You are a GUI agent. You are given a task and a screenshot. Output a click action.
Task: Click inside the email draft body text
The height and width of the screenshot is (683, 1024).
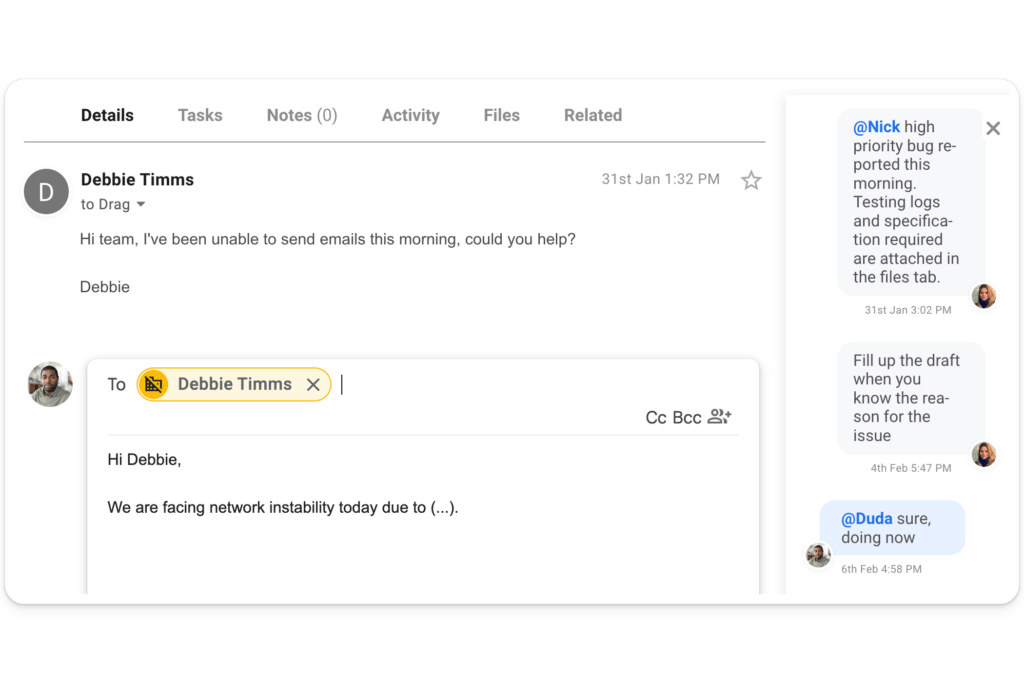pyautogui.click(x=280, y=507)
